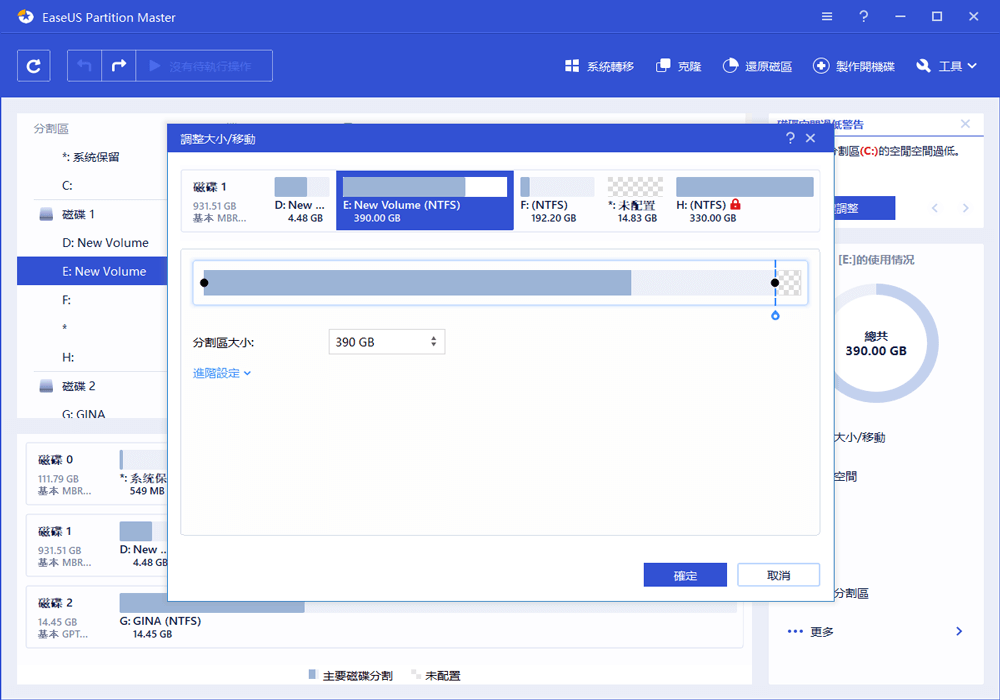Click the 確定 confirm button
The image size is (1000, 700).
685,575
